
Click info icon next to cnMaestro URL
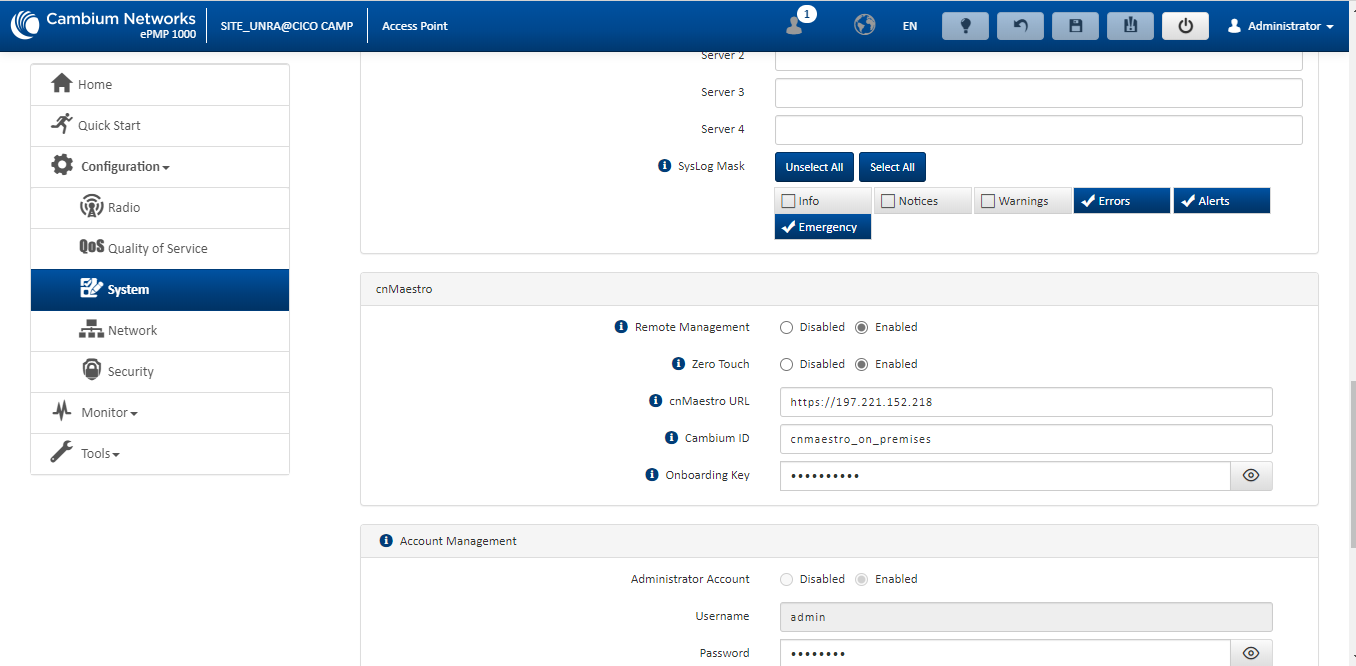pyautogui.click(x=656, y=401)
